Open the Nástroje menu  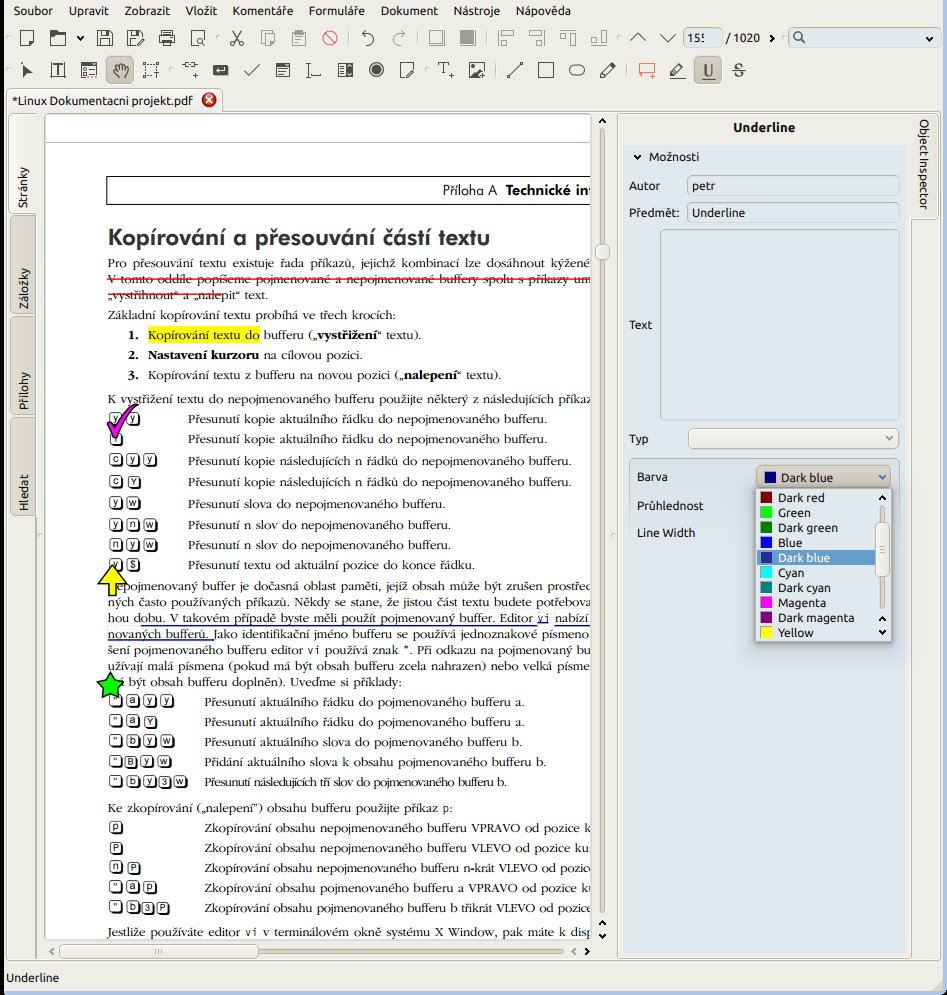click(477, 11)
